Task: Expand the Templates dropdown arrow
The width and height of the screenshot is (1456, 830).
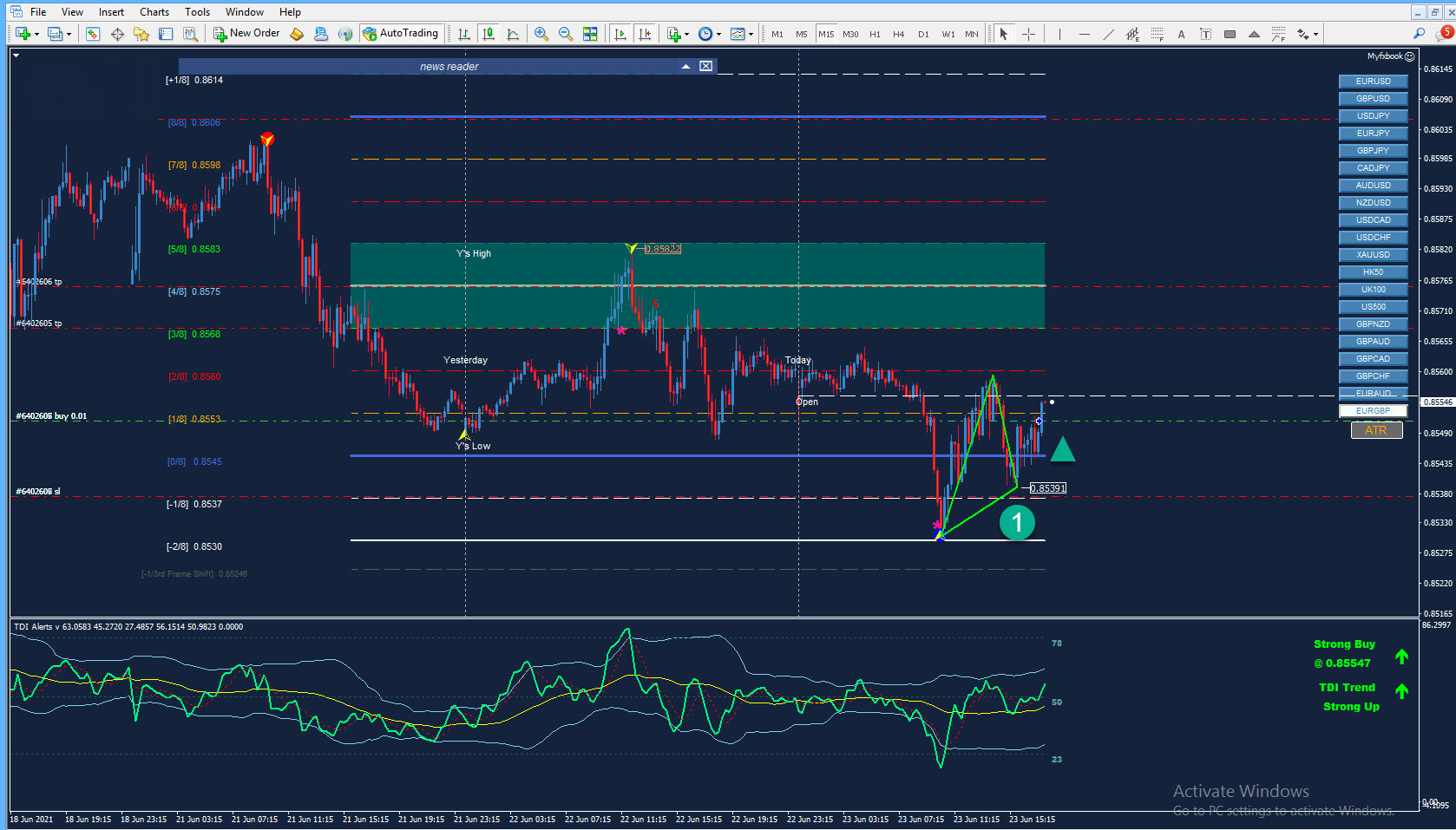Action: 751,35
